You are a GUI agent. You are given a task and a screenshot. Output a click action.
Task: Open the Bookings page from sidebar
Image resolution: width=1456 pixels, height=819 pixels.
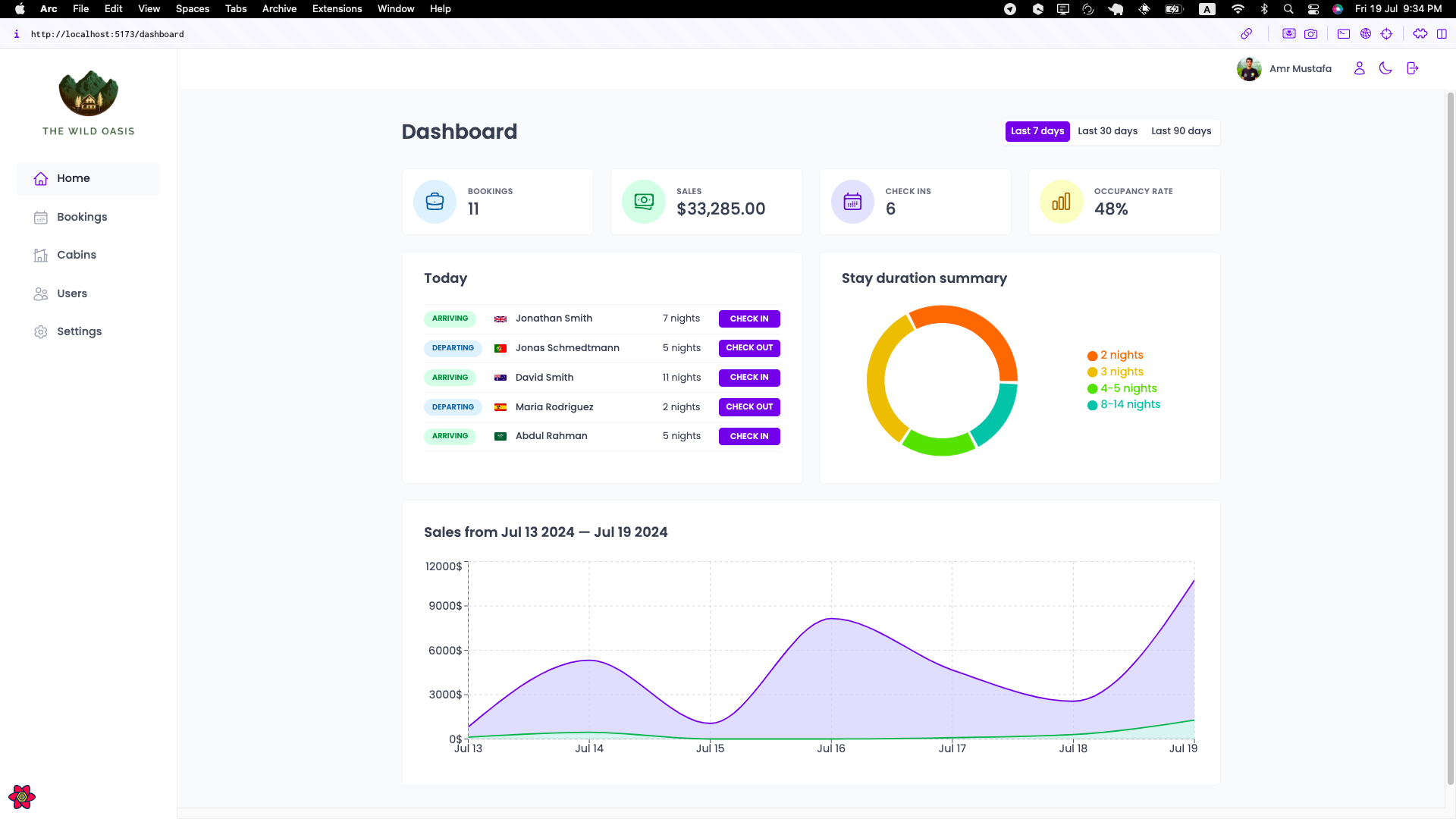[82, 217]
